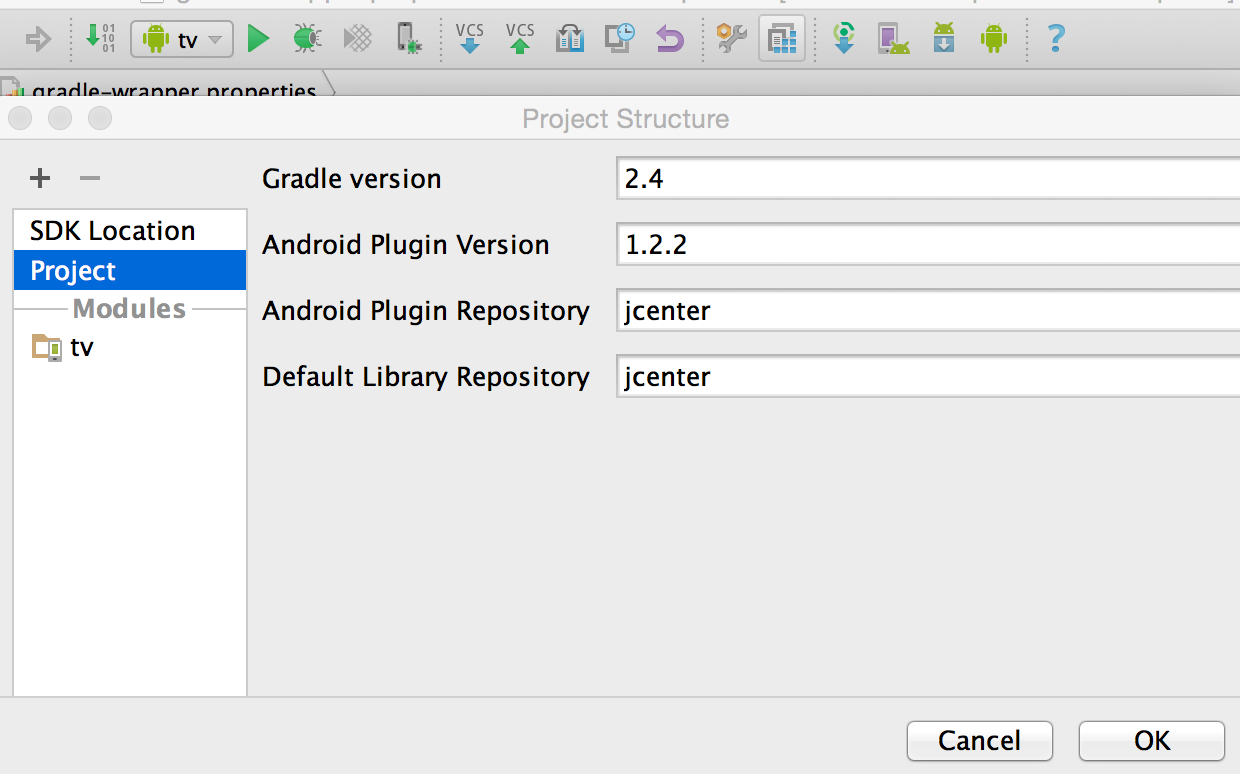Select Project in the sidebar list
The width and height of the screenshot is (1240, 774).
point(130,270)
